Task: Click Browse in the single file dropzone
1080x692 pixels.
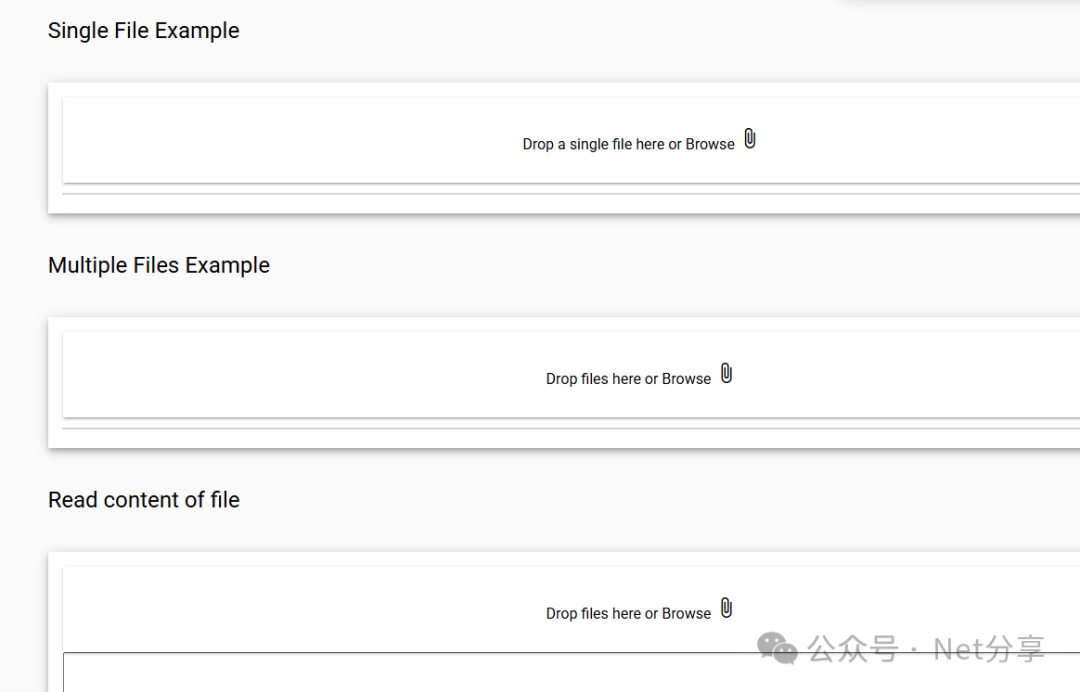Action: coord(710,144)
